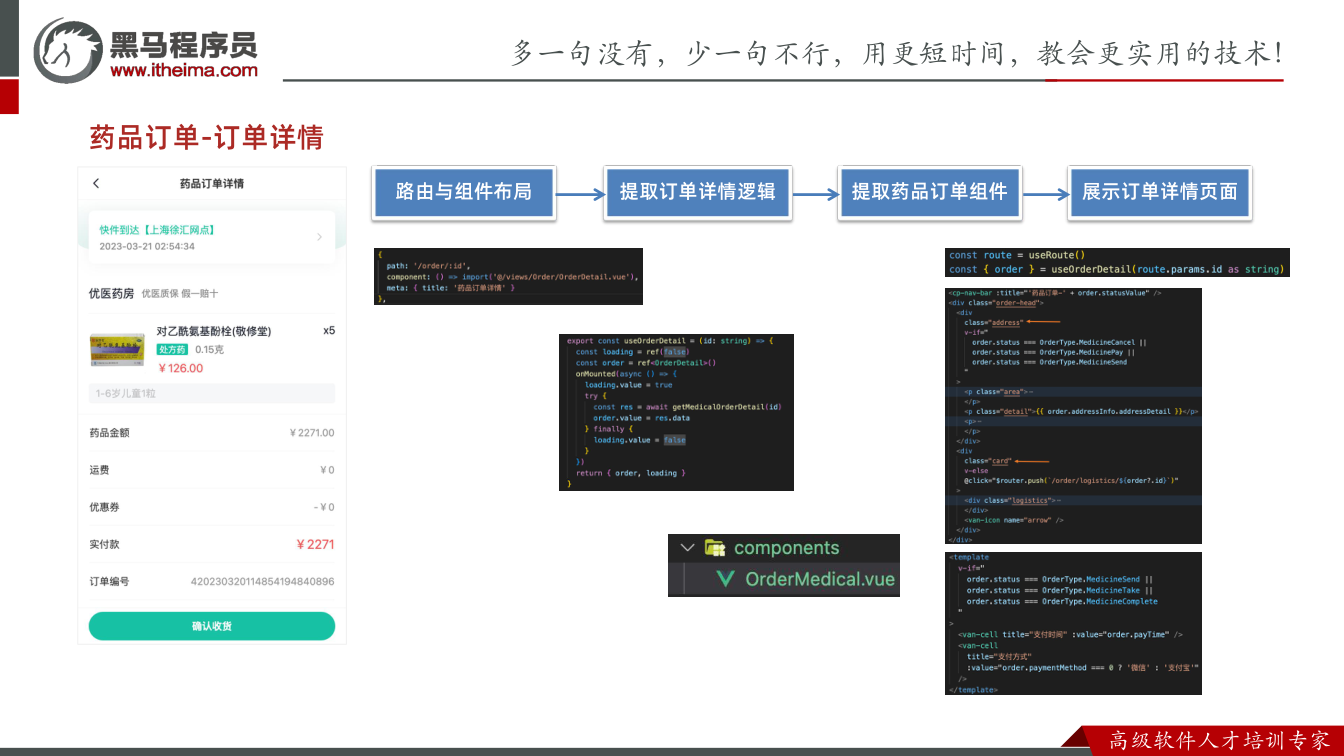Open the logistics card chevron arrow
The width and height of the screenshot is (1344, 756).
pyautogui.click(x=319, y=237)
